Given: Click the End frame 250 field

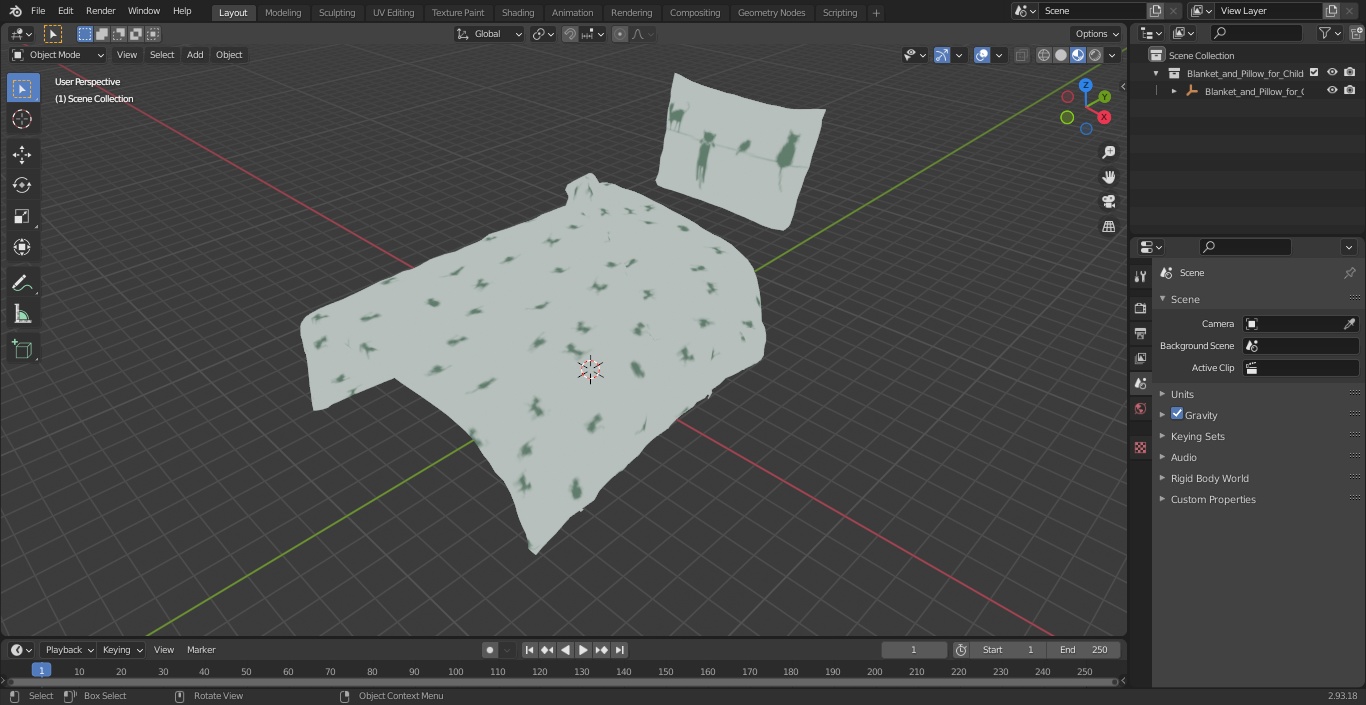Looking at the screenshot, I should click(1084, 650).
